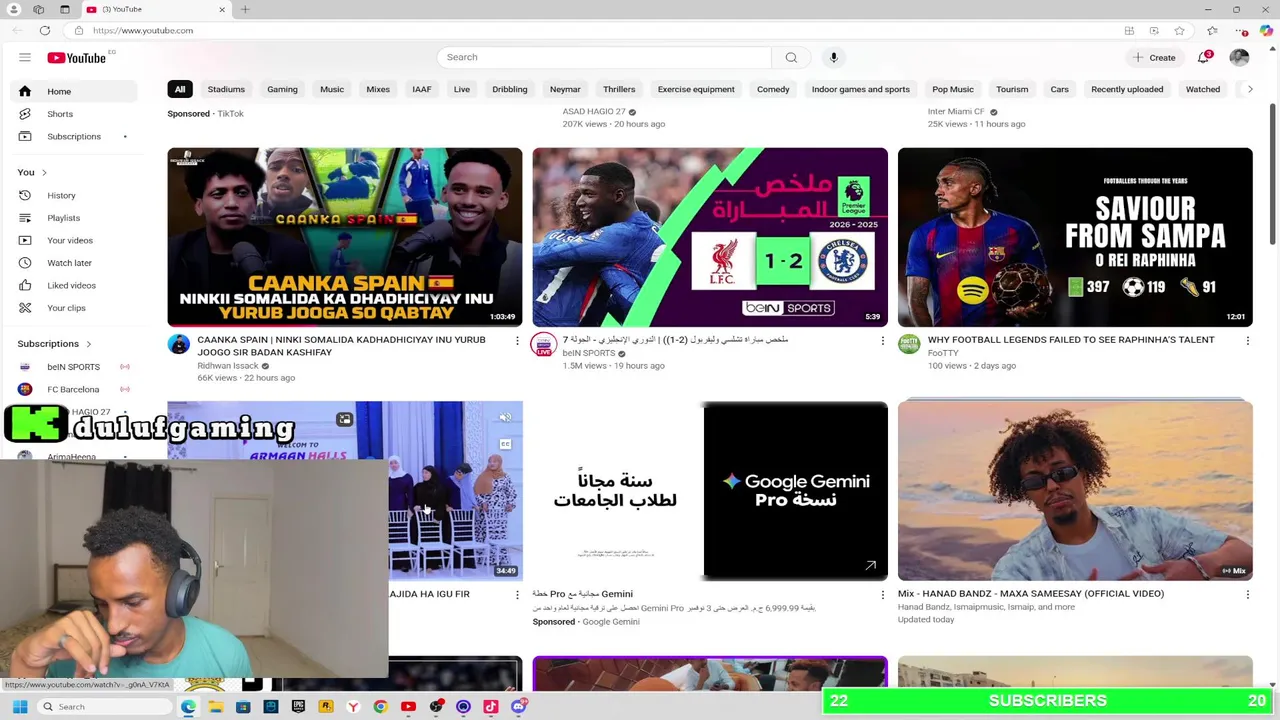Open FC Barcelona subscription channel
The width and height of the screenshot is (1280, 720).
(x=75, y=389)
